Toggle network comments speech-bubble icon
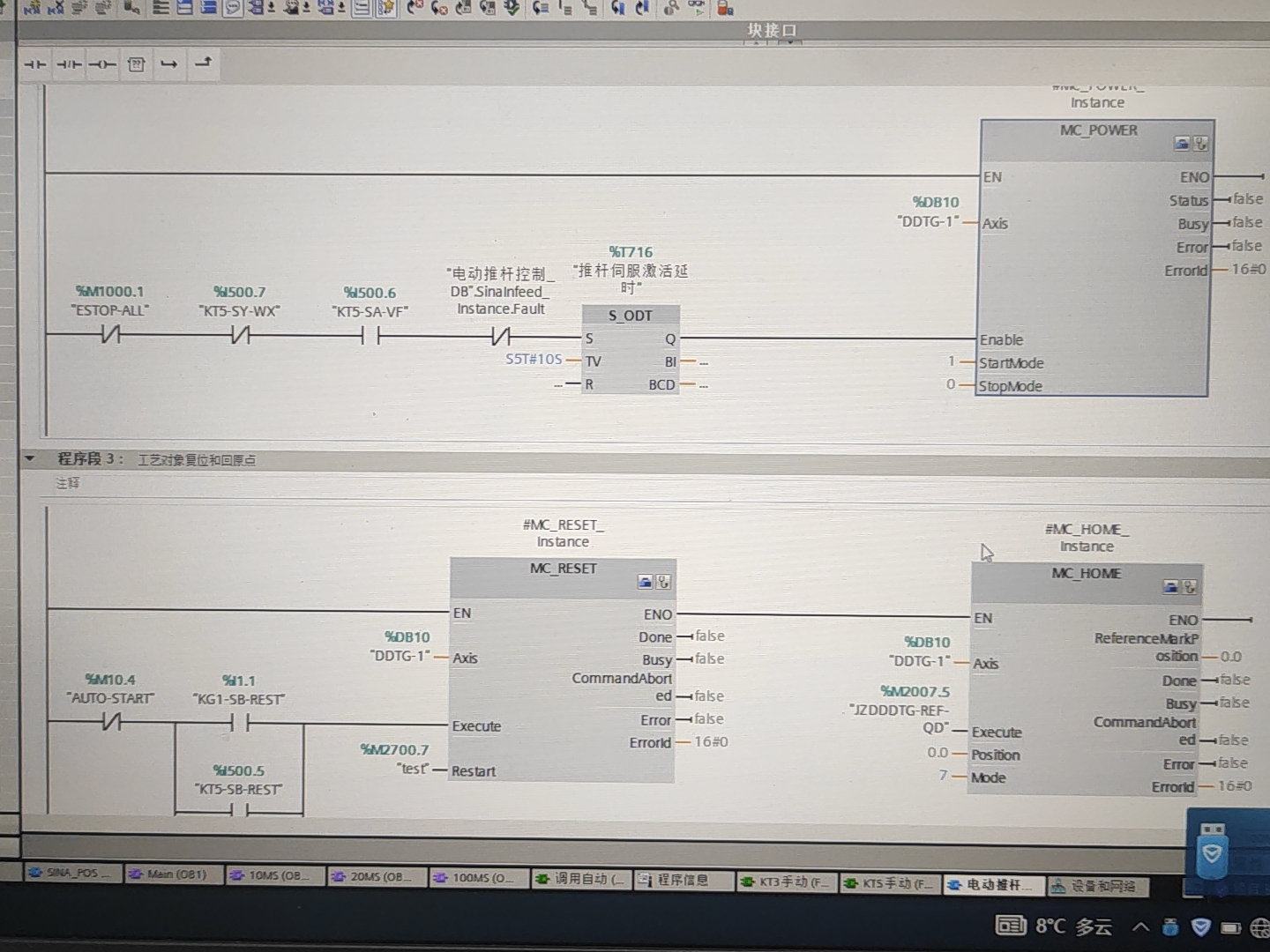Image resolution: width=1270 pixels, height=952 pixels. (233, 8)
